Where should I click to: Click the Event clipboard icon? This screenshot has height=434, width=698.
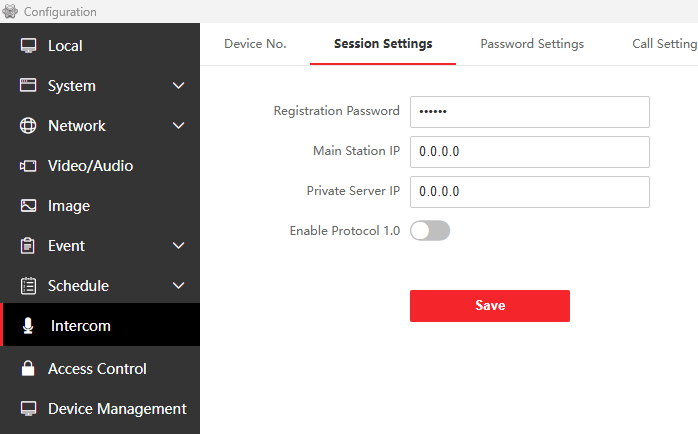tap(28, 246)
